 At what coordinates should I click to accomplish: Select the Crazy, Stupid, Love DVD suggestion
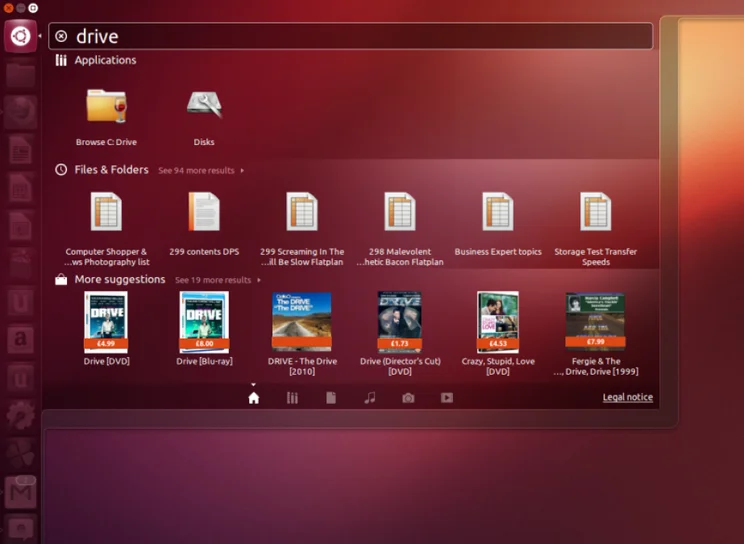point(498,322)
